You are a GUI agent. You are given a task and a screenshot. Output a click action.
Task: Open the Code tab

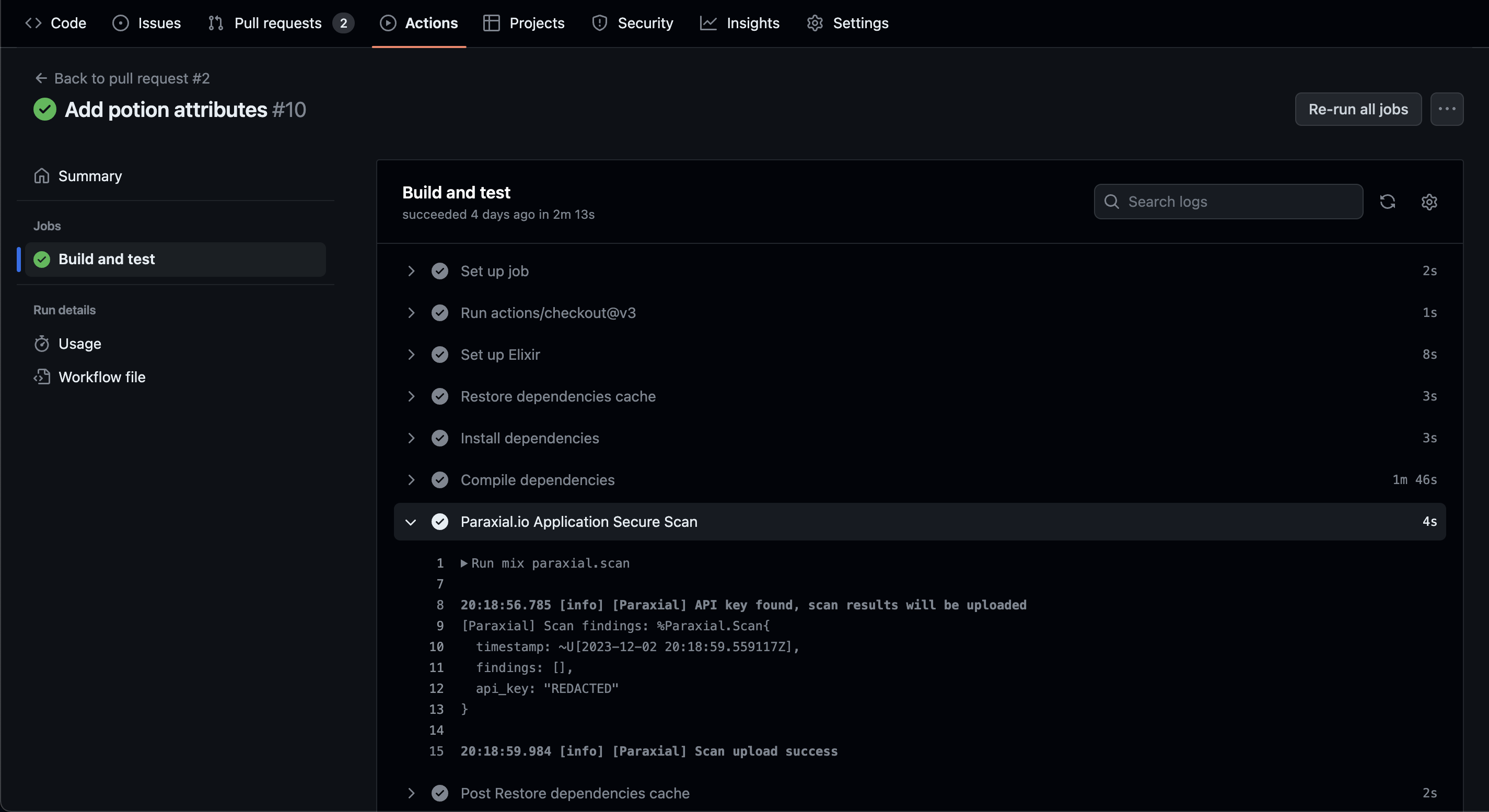pyautogui.click(x=55, y=23)
